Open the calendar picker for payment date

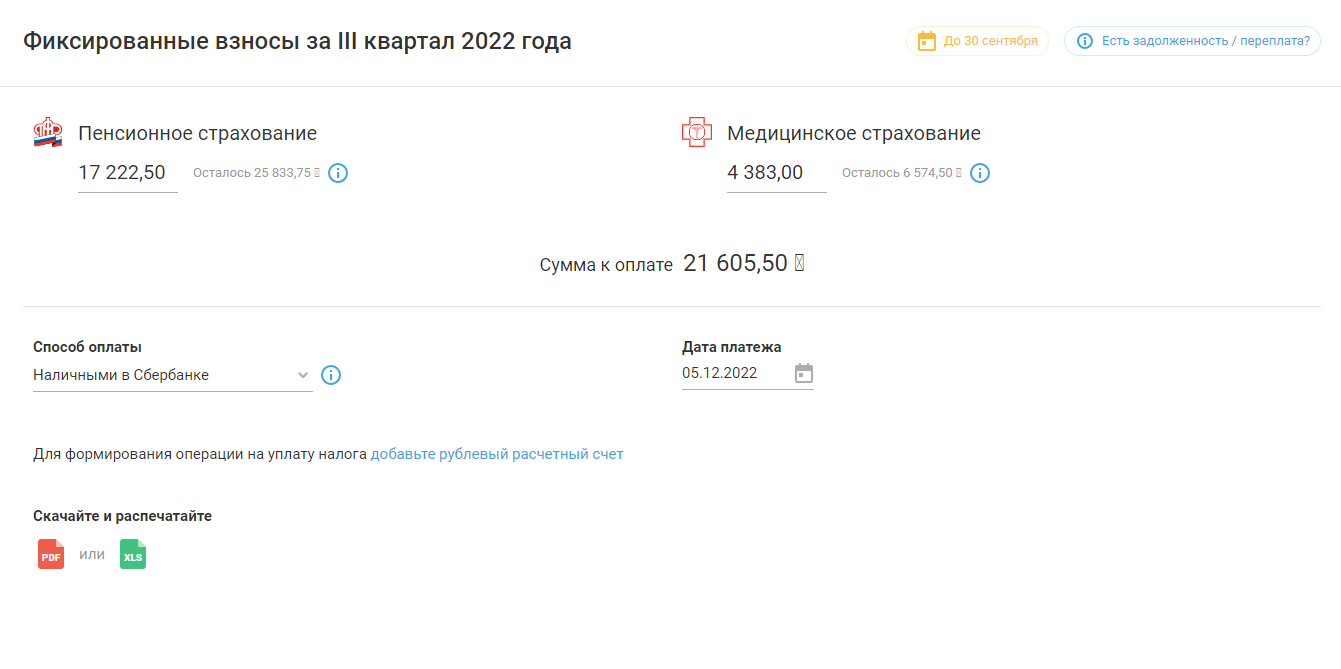point(804,374)
